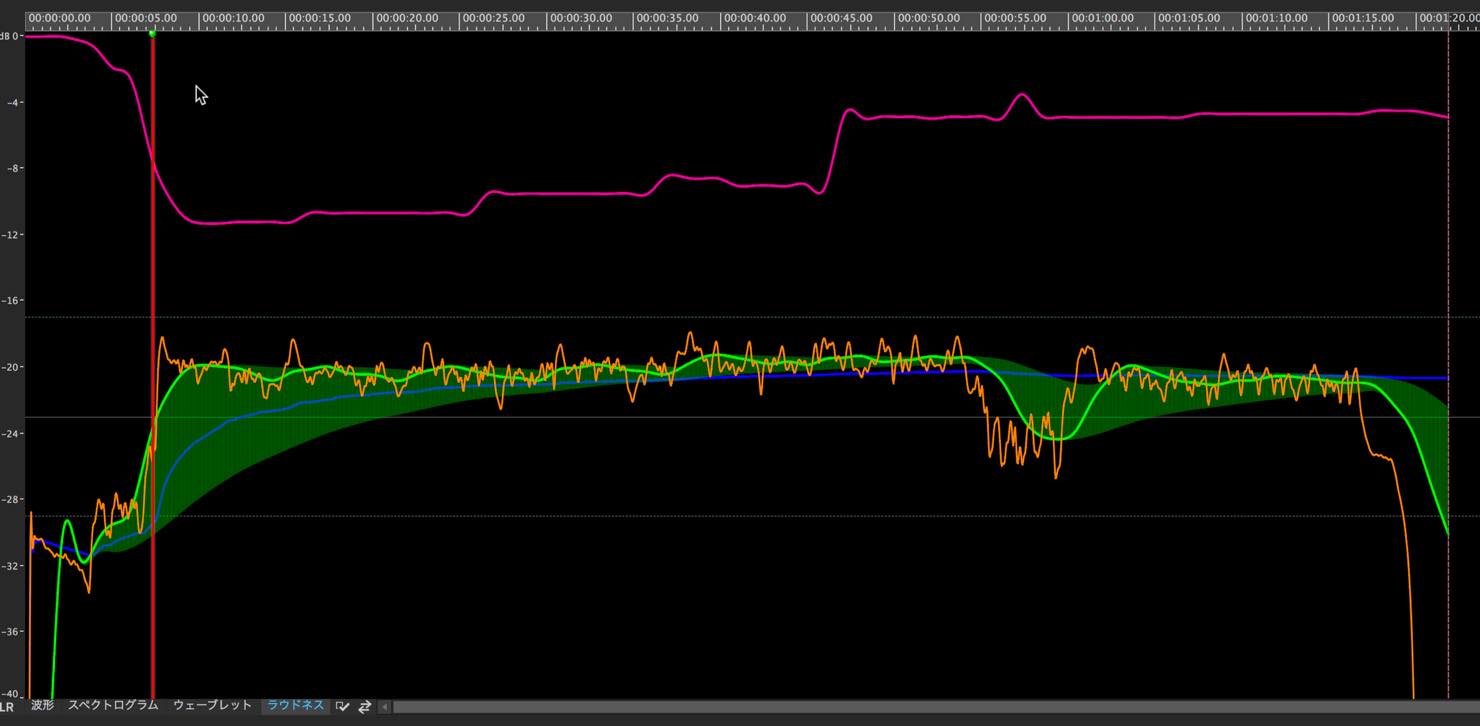Click the 00:01:15.00 mark on the time ruler
This screenshot has width=1480, height=726.
1362,18
